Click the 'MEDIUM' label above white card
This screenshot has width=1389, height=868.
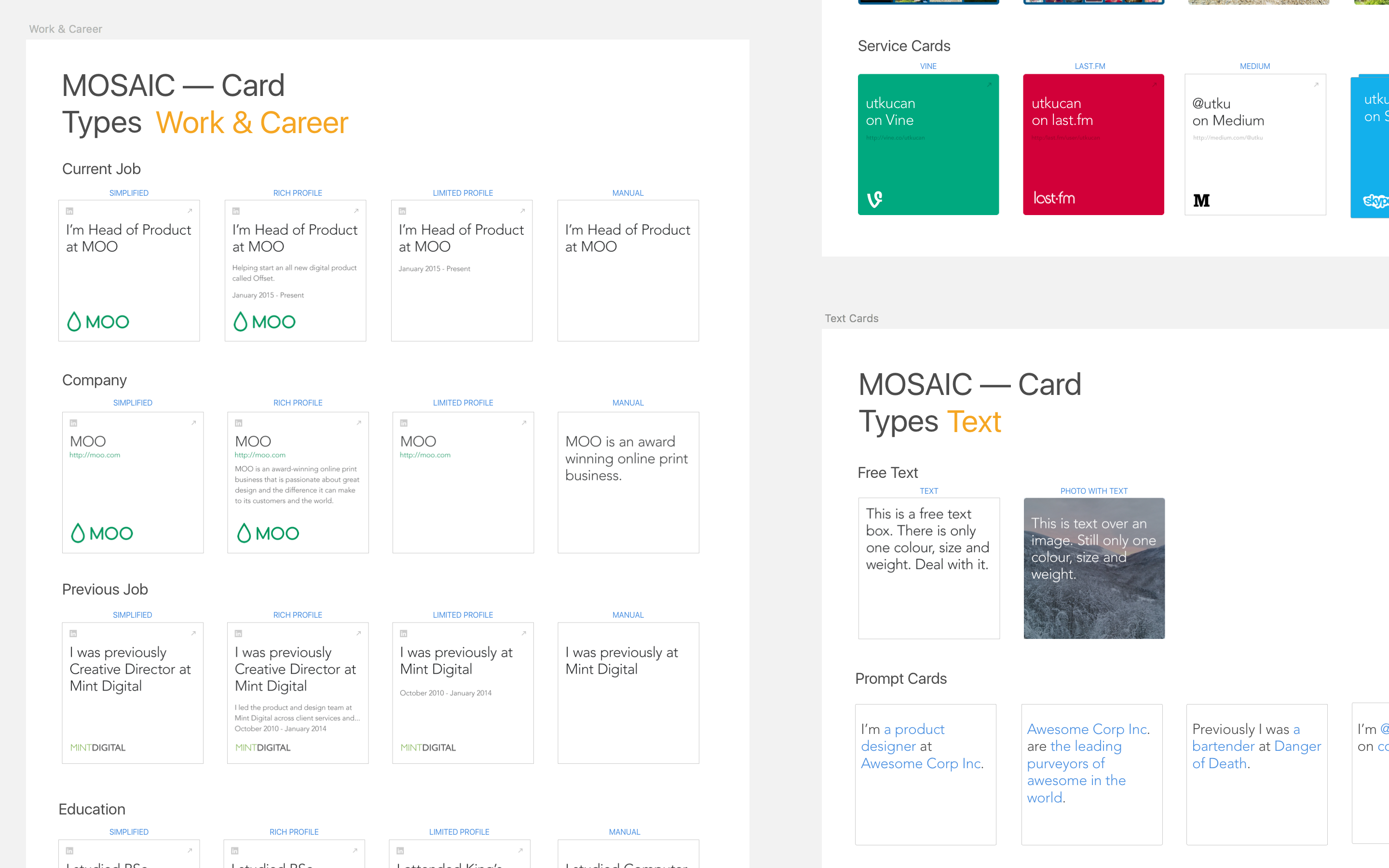click(1255, 66)
